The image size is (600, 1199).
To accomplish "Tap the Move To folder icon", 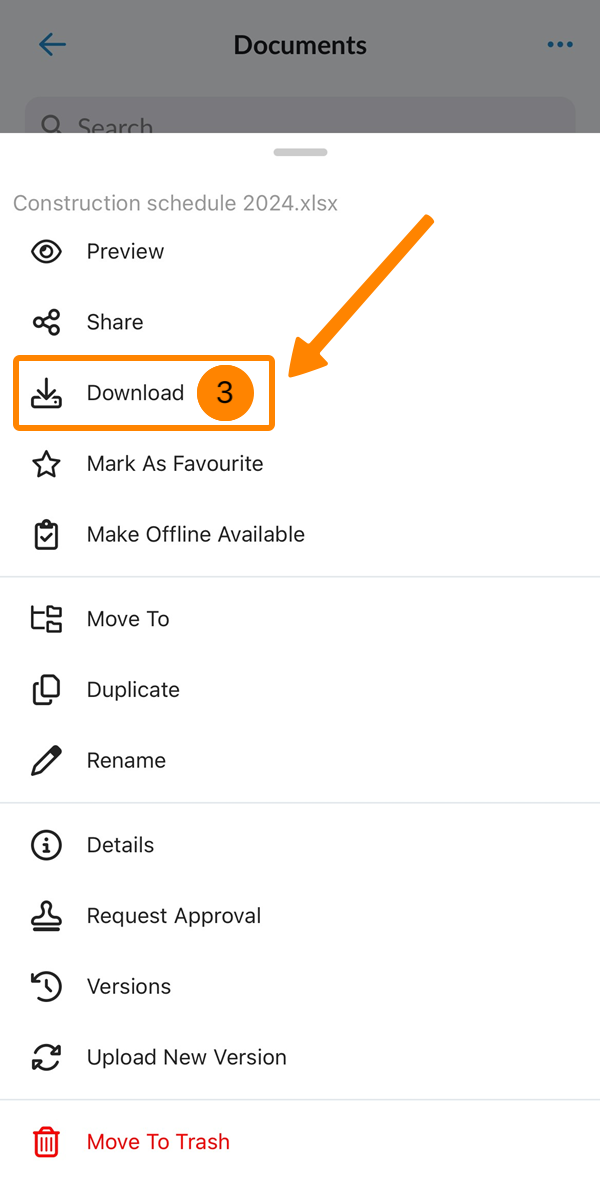I will pyautogui.click(x=46, y=619).
